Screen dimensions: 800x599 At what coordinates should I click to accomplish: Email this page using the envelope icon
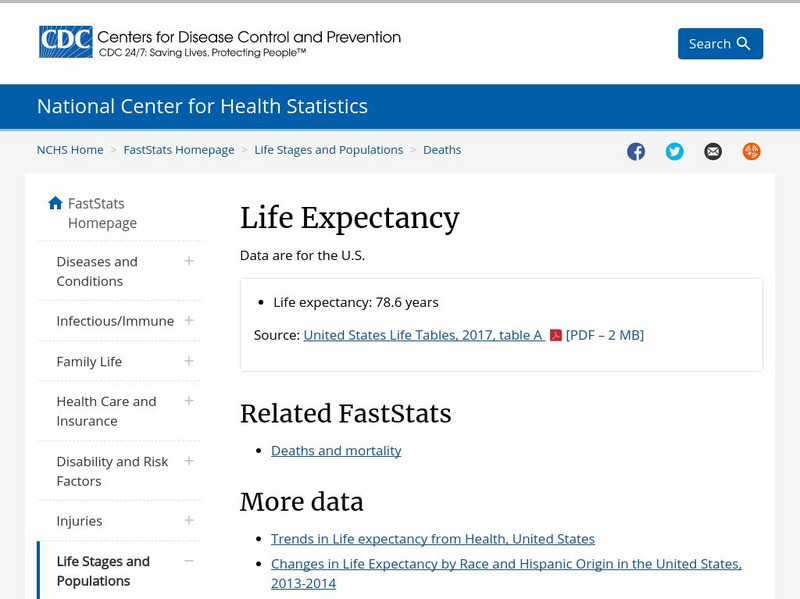click(712, 151)
